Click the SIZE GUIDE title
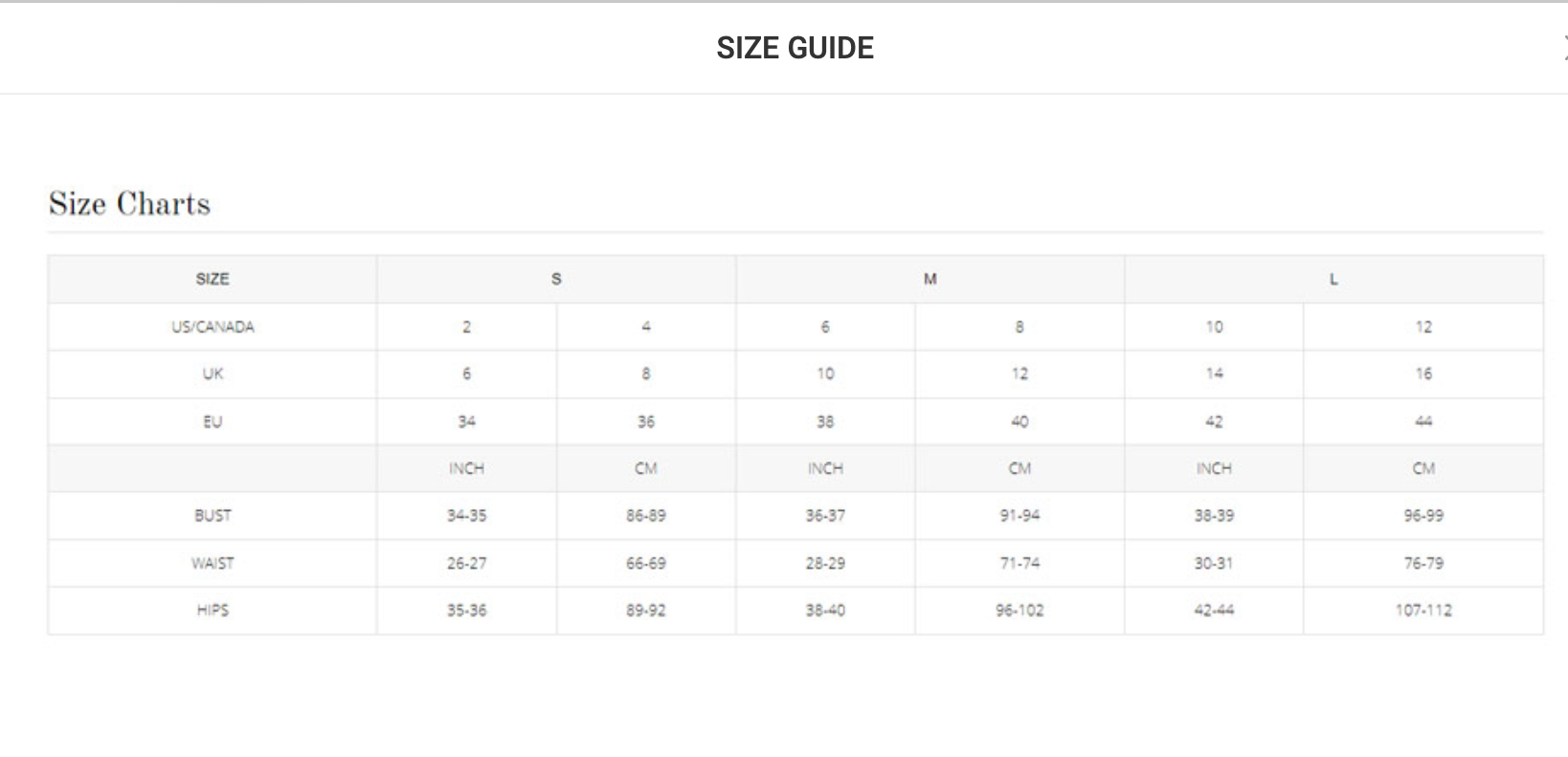The height and width of the screenshot is (757, 1568). point(795,48)
